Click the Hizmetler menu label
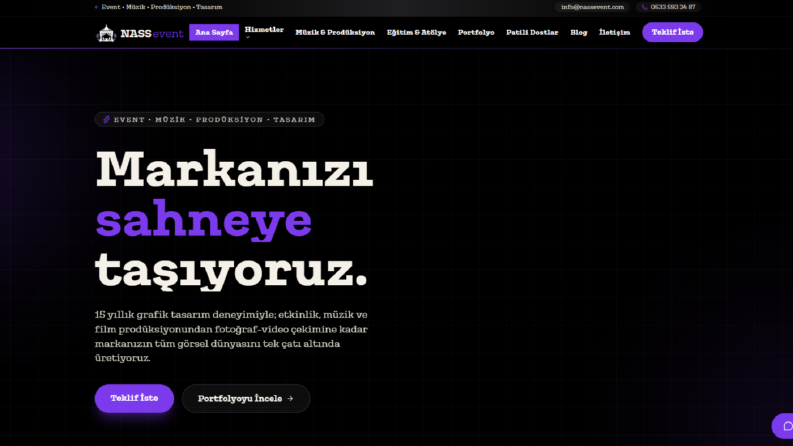 (264, 29)
